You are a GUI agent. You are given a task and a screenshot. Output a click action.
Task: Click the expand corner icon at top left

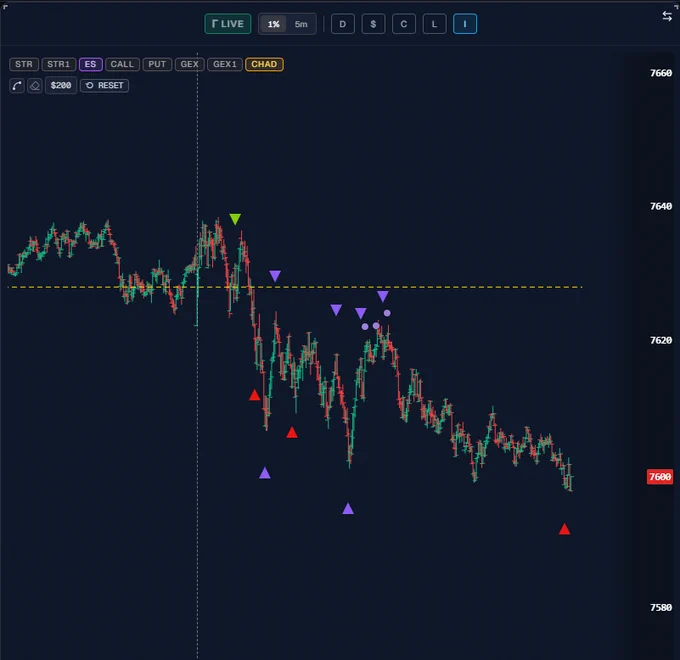click(x=5, y=7)
